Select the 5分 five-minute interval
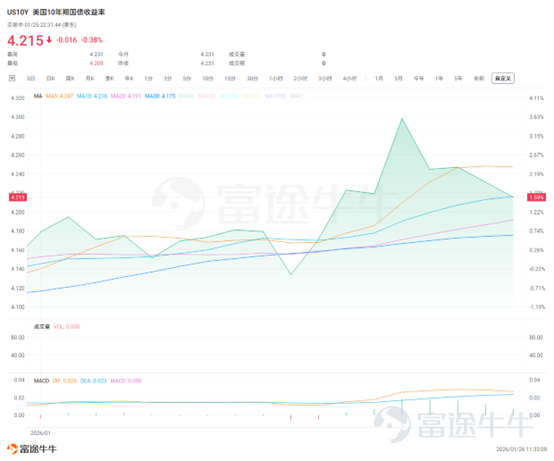554x461 pixels. [x=187, y=78]
